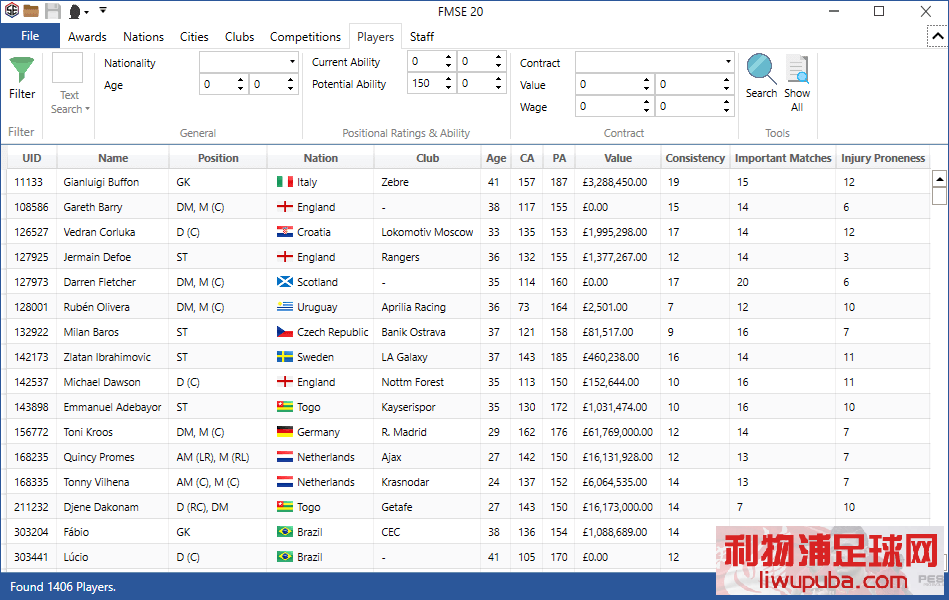Sort by the PA column header
The height and width of the screenshot is (600, 949).
(x=559, y=158)
